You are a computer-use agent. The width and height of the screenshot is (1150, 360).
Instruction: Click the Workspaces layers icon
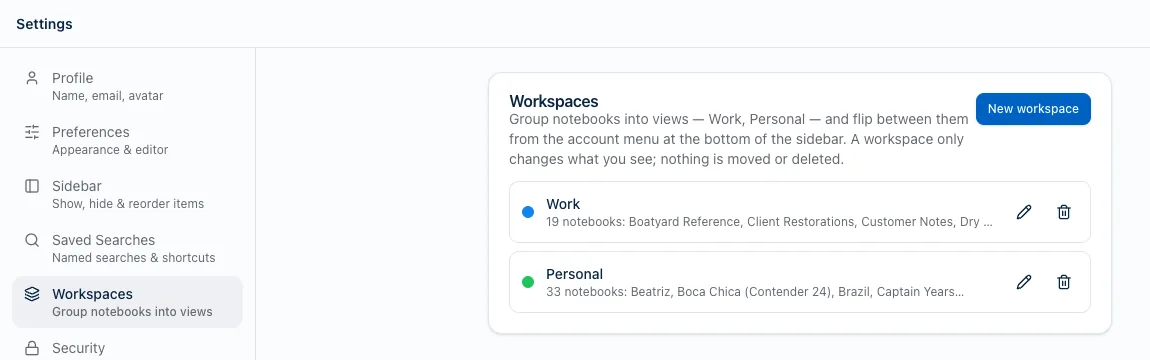[32, 294]
